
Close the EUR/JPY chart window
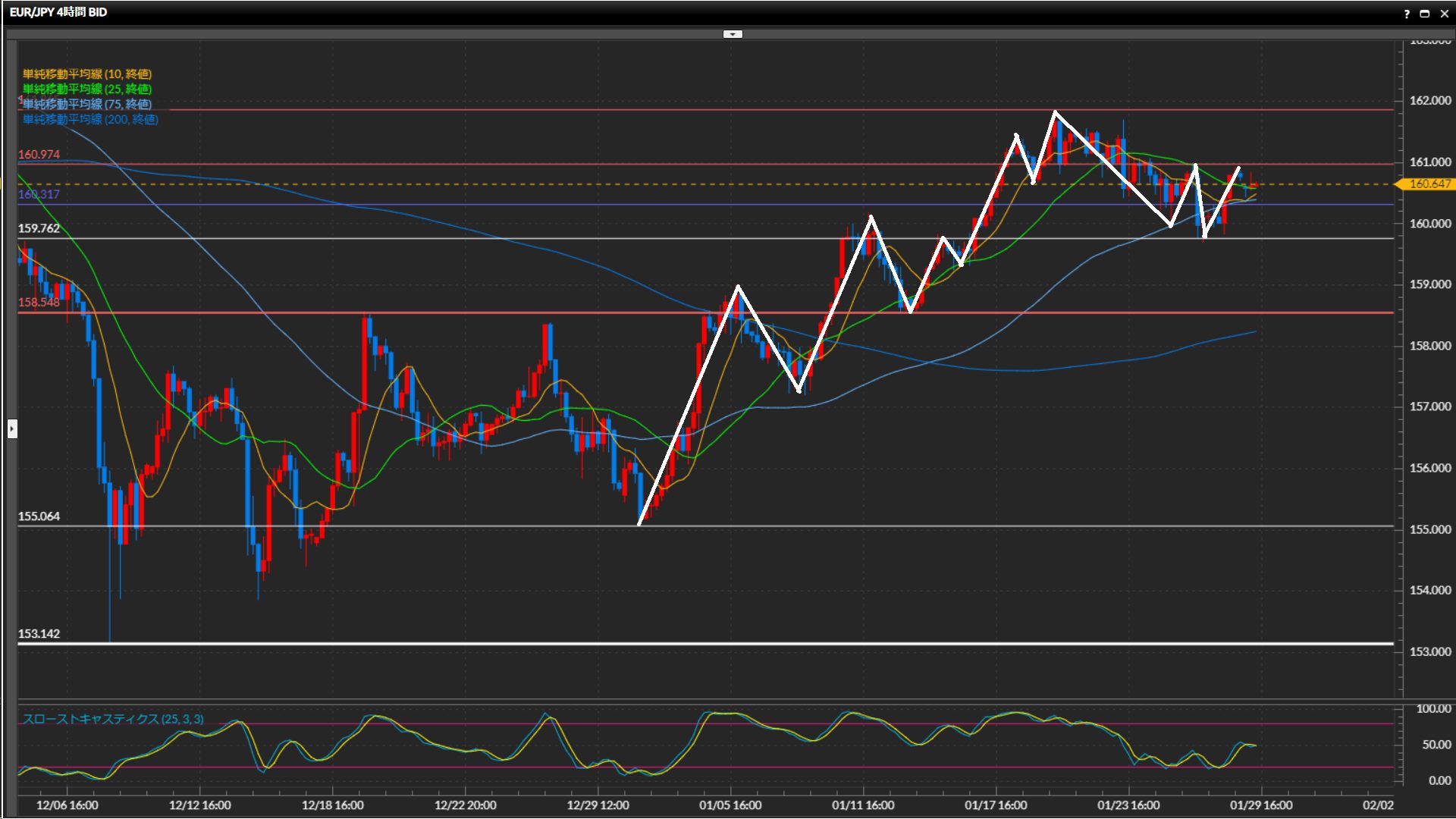[1444, 14]
